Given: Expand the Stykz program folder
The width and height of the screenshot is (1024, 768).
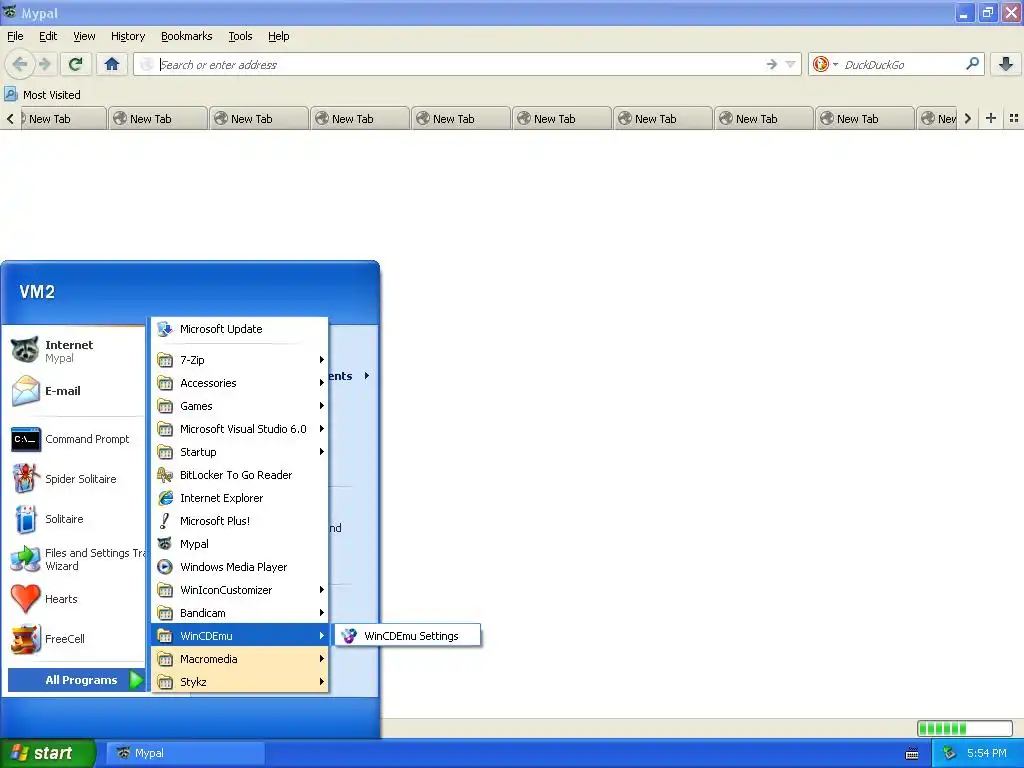Looking at the screenshot, I should (240, 682).
